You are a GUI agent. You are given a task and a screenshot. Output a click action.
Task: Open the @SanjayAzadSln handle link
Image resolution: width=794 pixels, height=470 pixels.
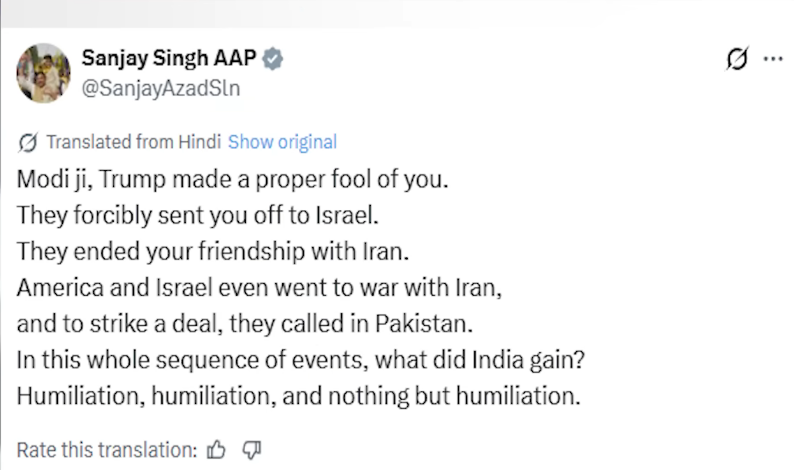(161, 87)
